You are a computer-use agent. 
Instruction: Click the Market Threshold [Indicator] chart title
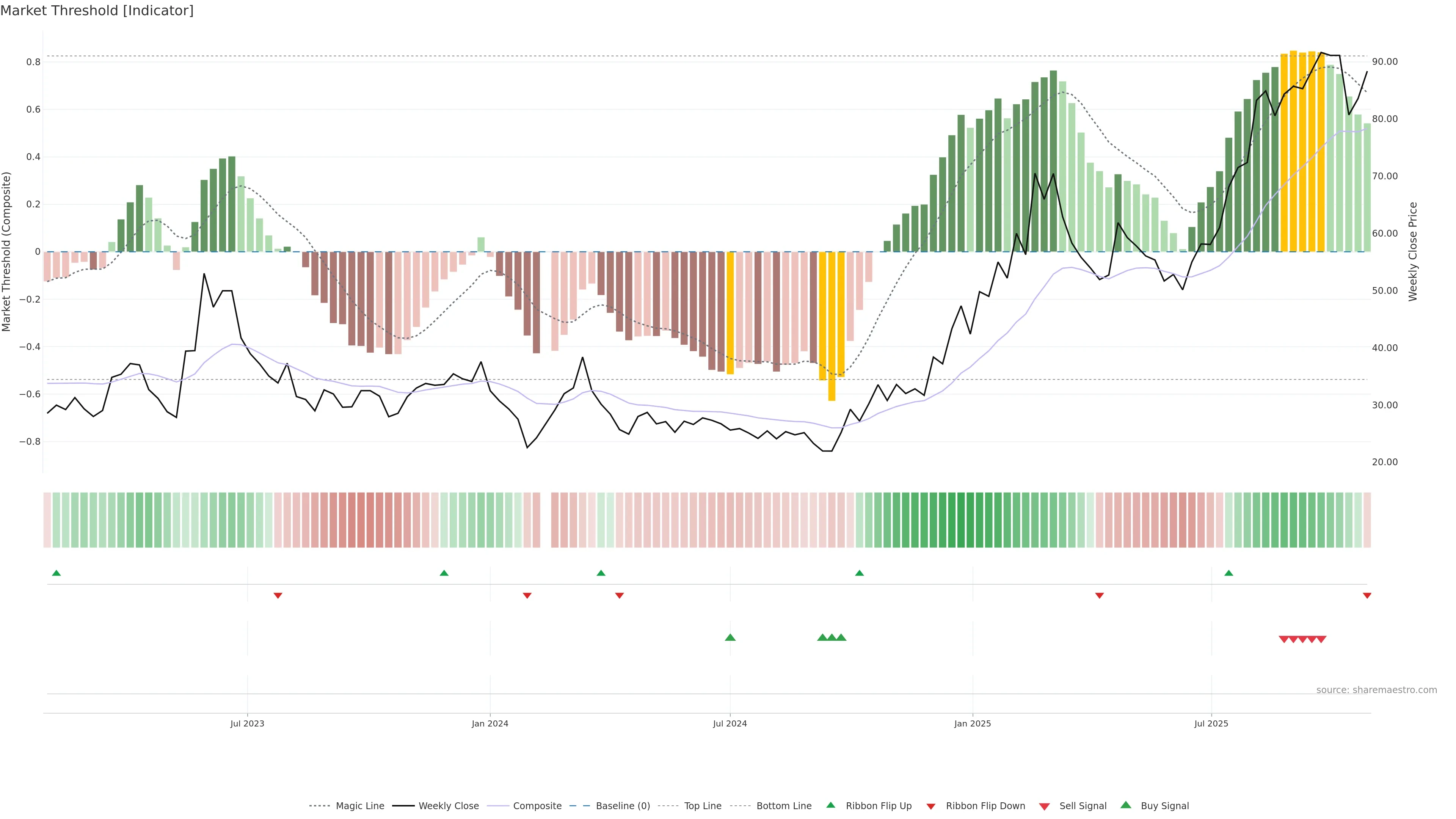97,11
